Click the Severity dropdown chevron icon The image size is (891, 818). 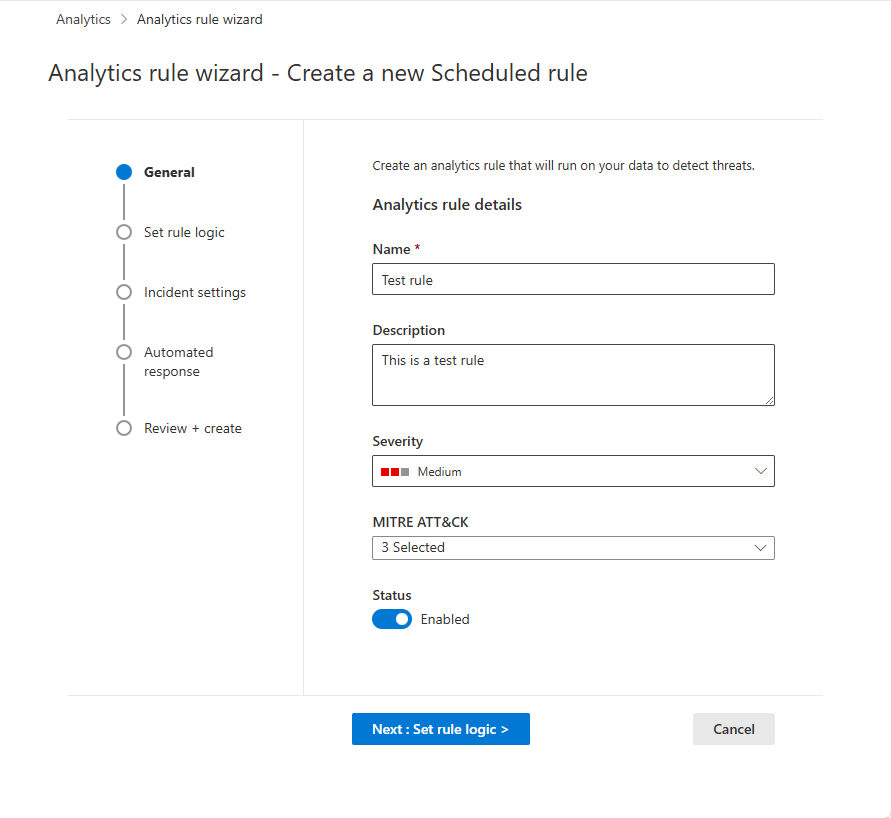click(761, 470)
